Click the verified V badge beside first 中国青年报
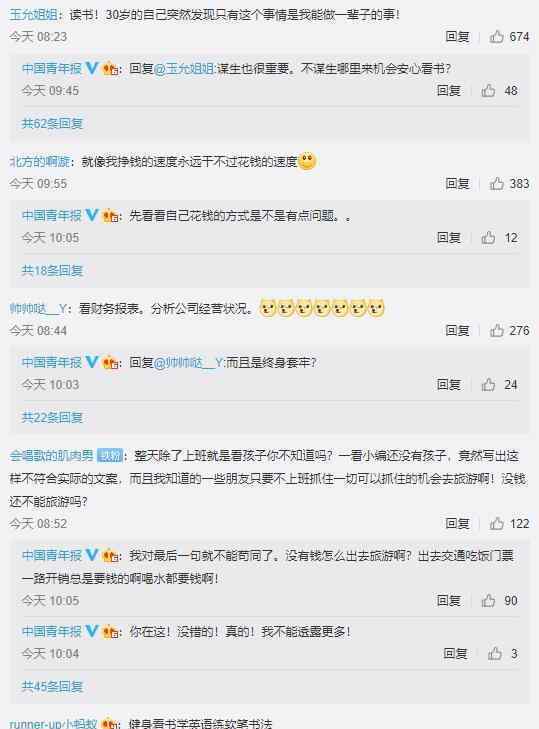This screenshot has width=539, height=729. point(92,68)
